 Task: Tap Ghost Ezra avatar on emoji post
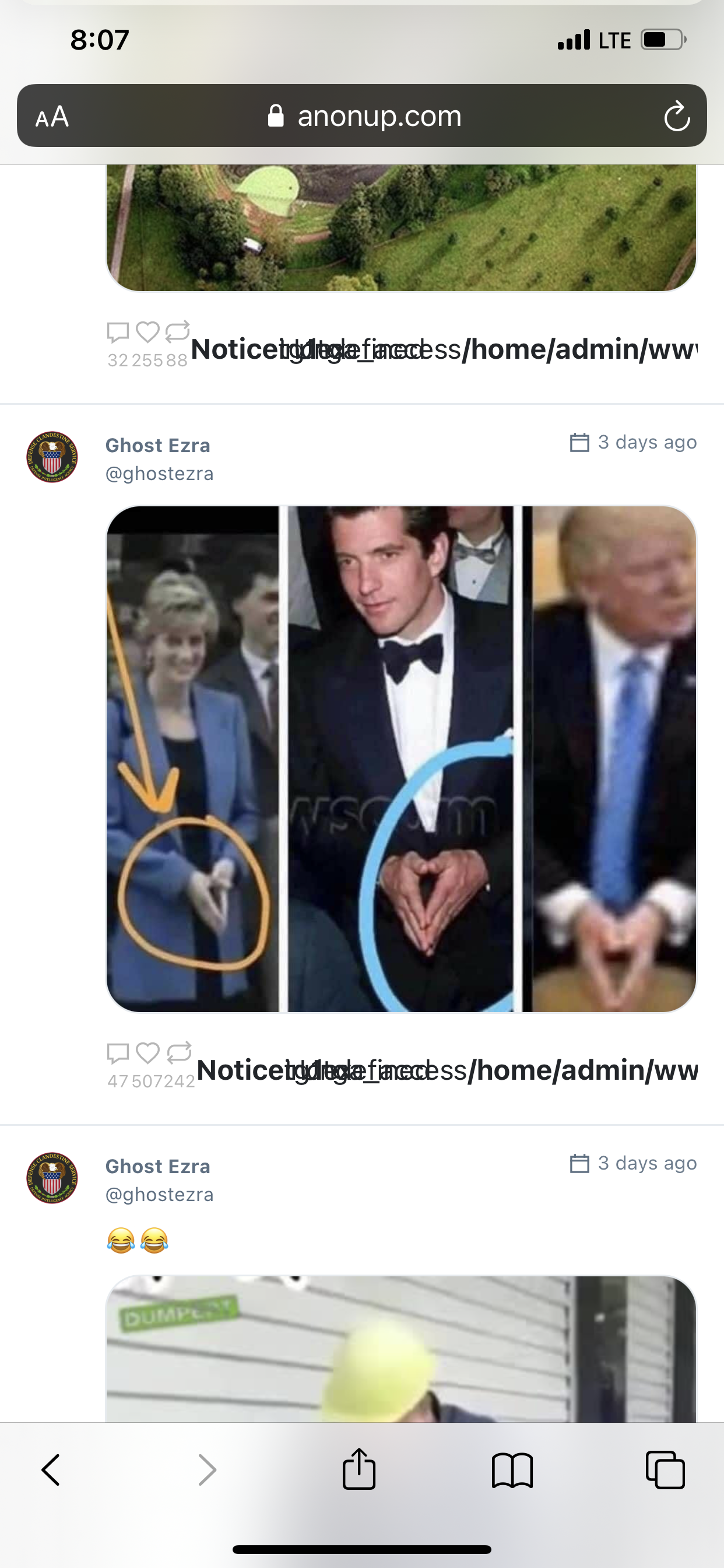pyautogui.click(x=52, y=1178)
